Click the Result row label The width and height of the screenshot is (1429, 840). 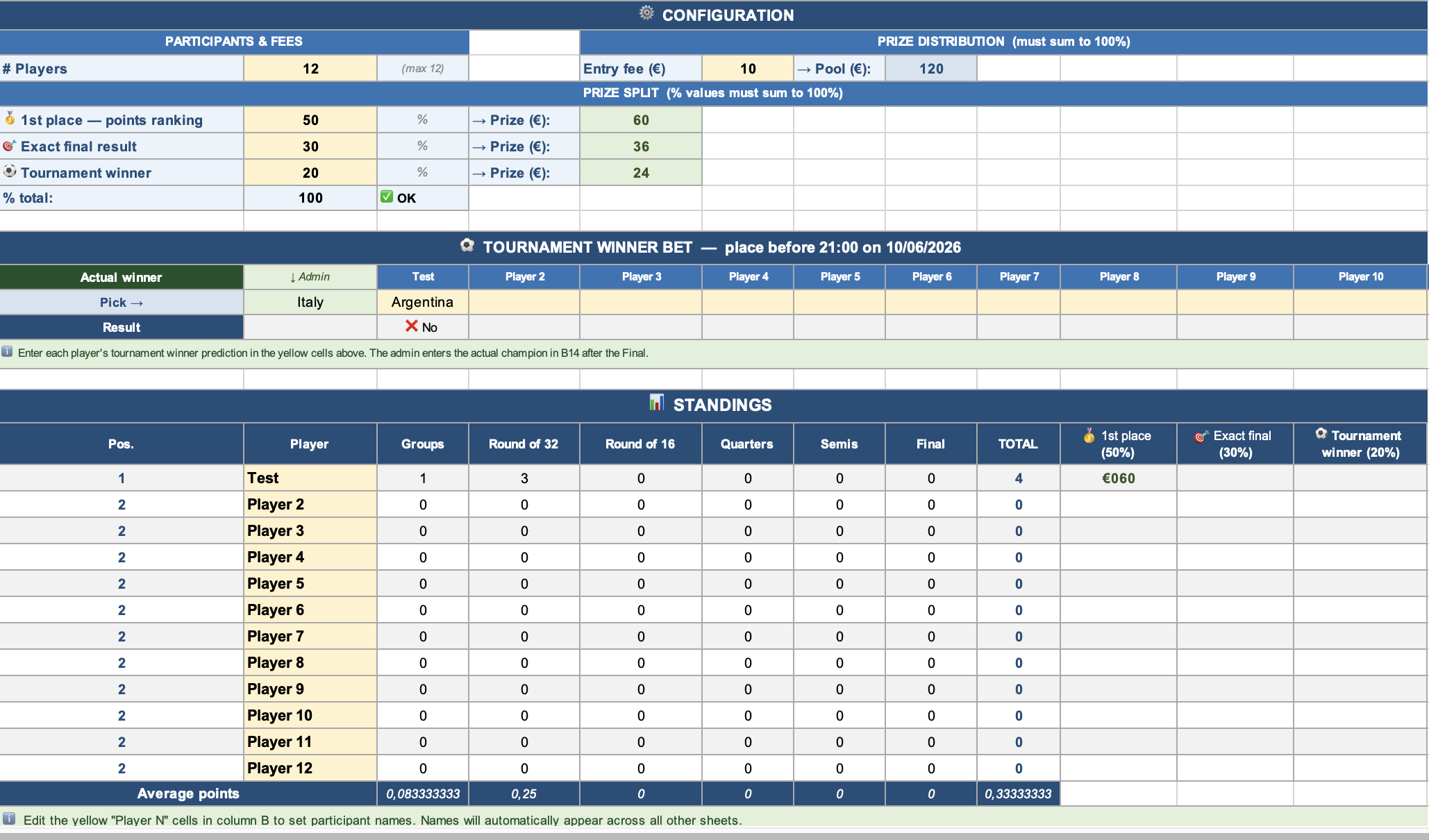[x=122, y=327]
